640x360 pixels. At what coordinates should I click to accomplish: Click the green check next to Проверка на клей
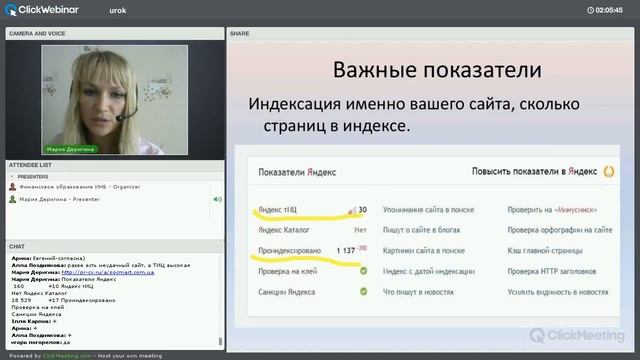(363, 271)
